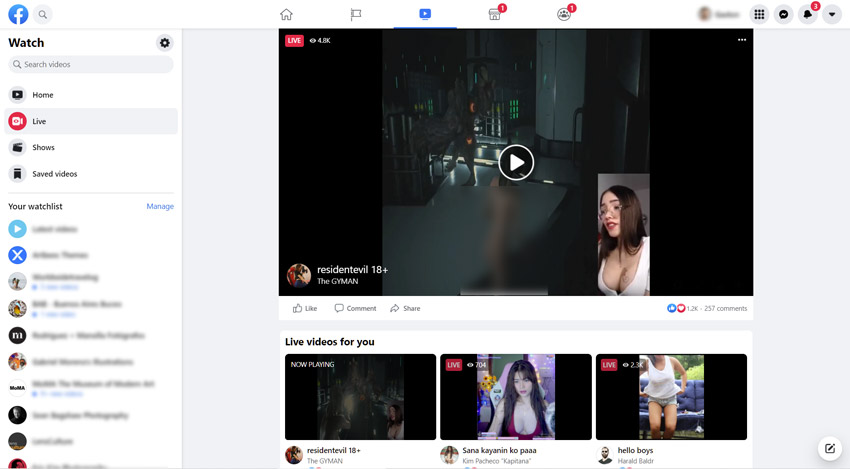Screen dimensions: 850x469
Task: Open the 257 comments link
Action: [x=725, y=308]
